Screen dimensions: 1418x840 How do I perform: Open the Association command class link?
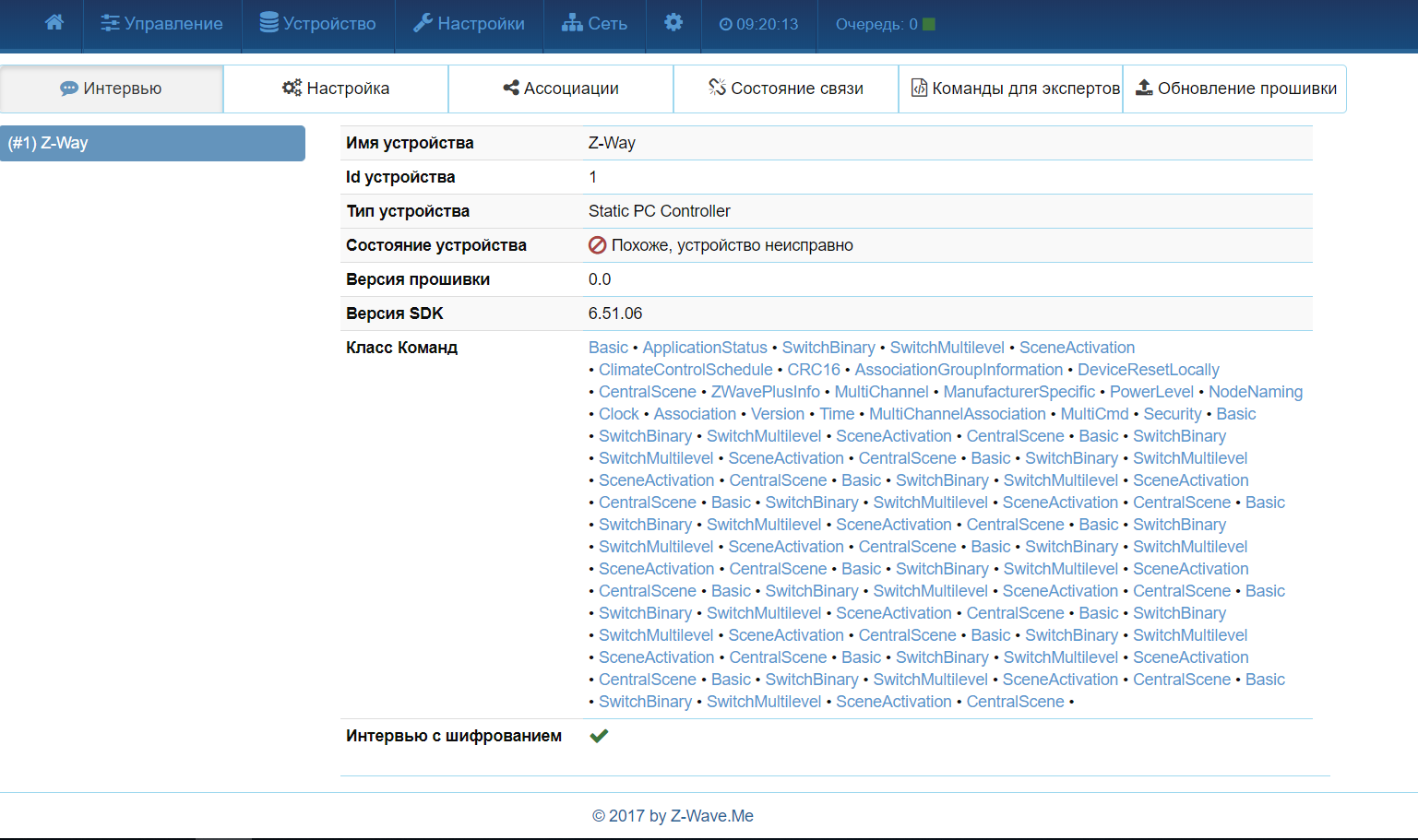[x=695, y=414]
